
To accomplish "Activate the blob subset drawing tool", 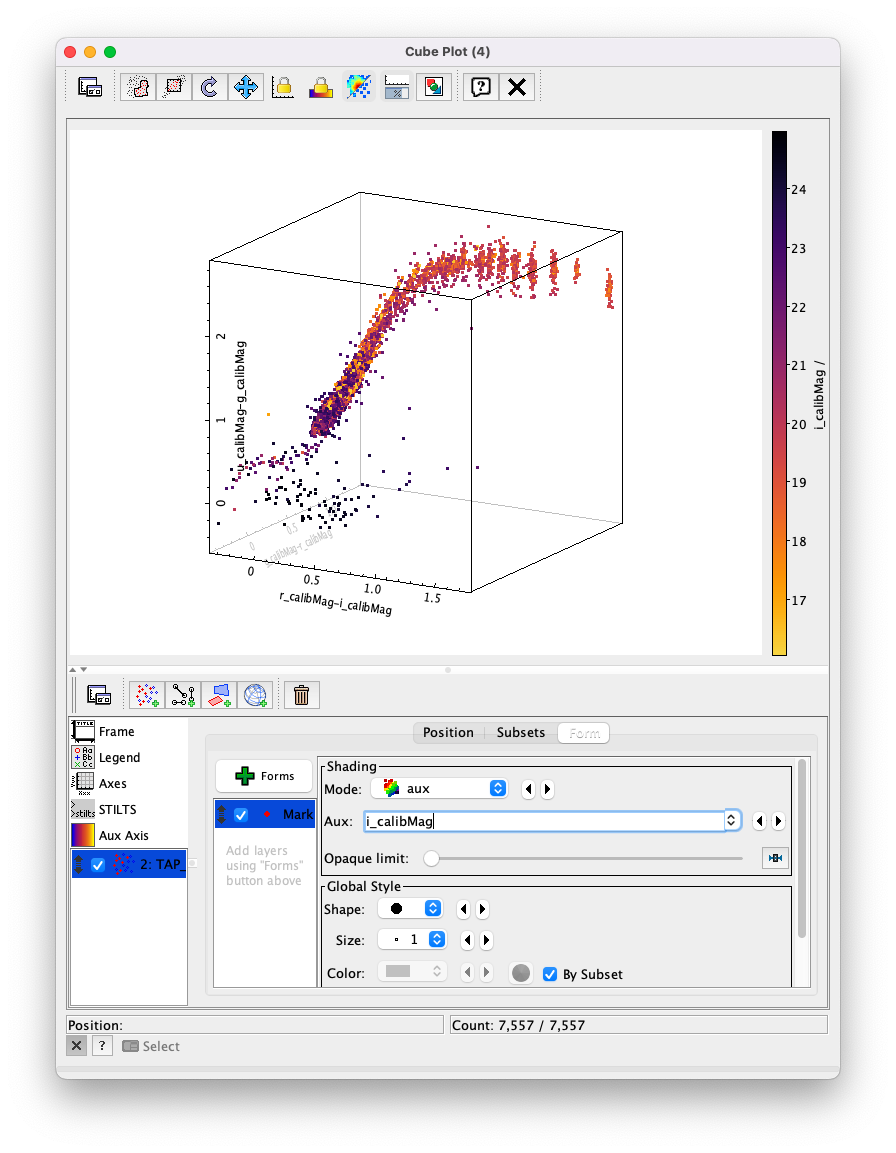I will 137,86.
